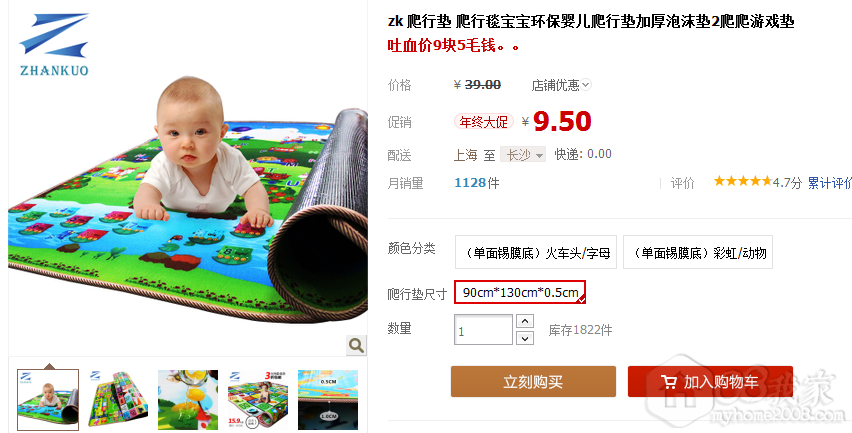Click the quantity input field
Screen dimensions: 852x433
(x=483, y=330)
